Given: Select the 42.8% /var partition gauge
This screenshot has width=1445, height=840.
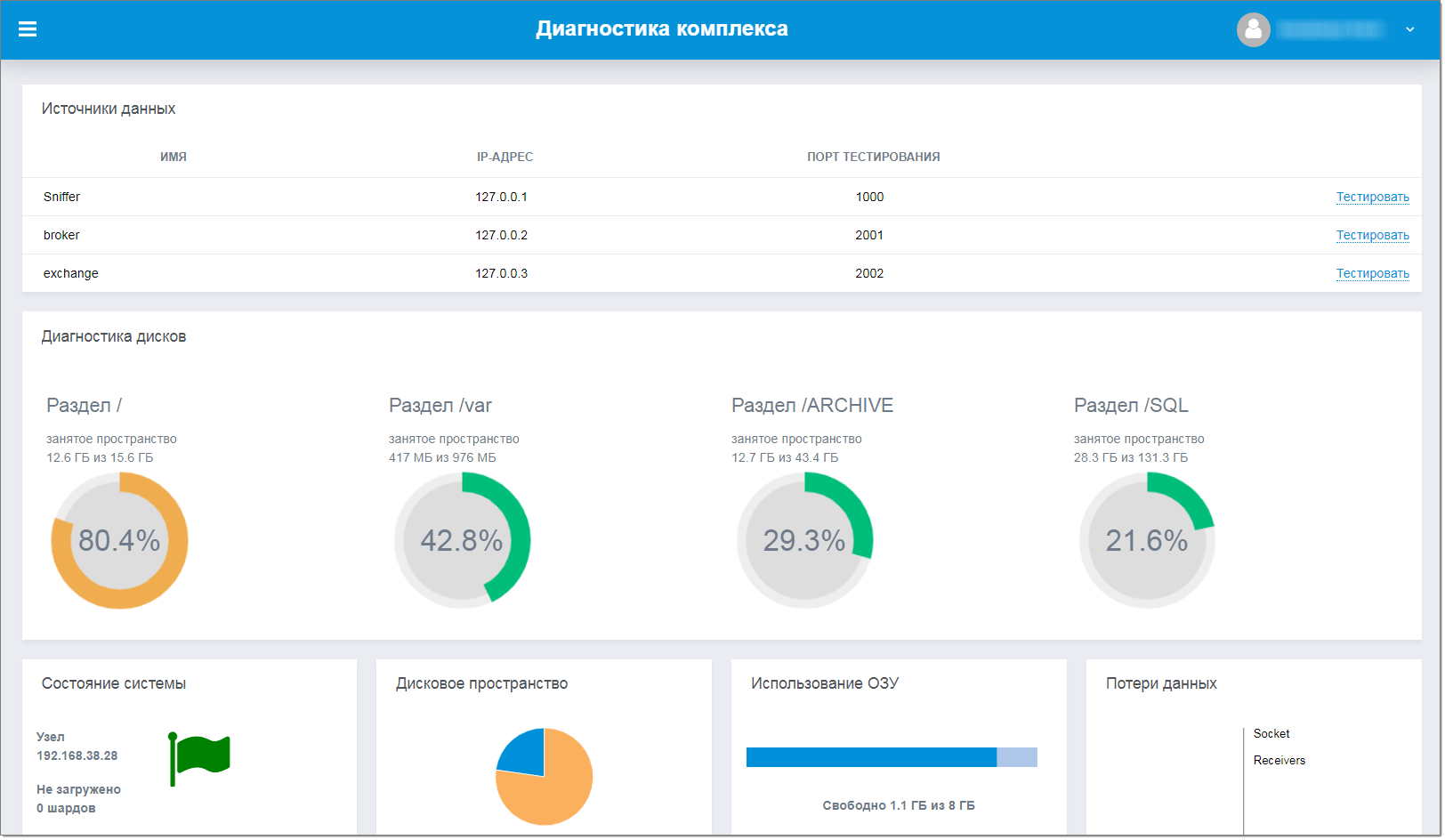Looking at the screenshot, I should (x=462, y=540).
